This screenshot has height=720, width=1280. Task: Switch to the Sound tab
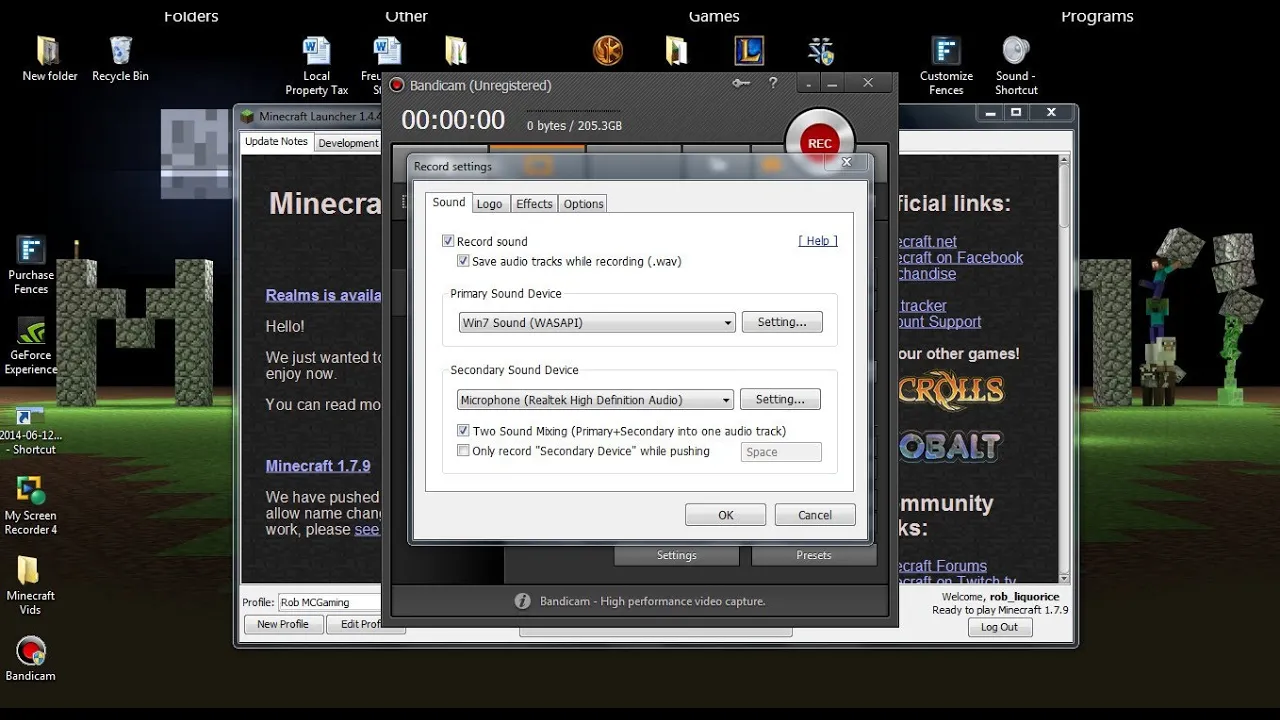tap(449, 202)
